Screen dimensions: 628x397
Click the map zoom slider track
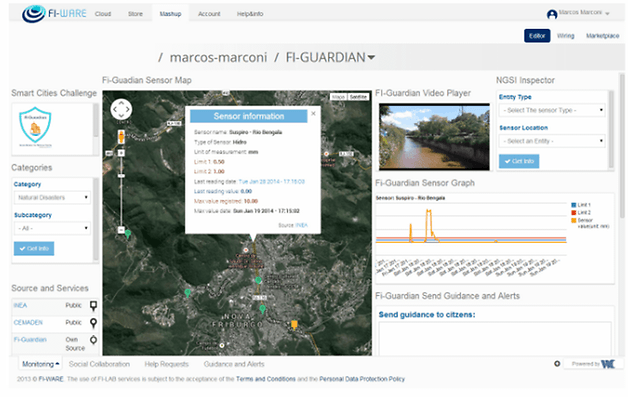coord(121,192)
